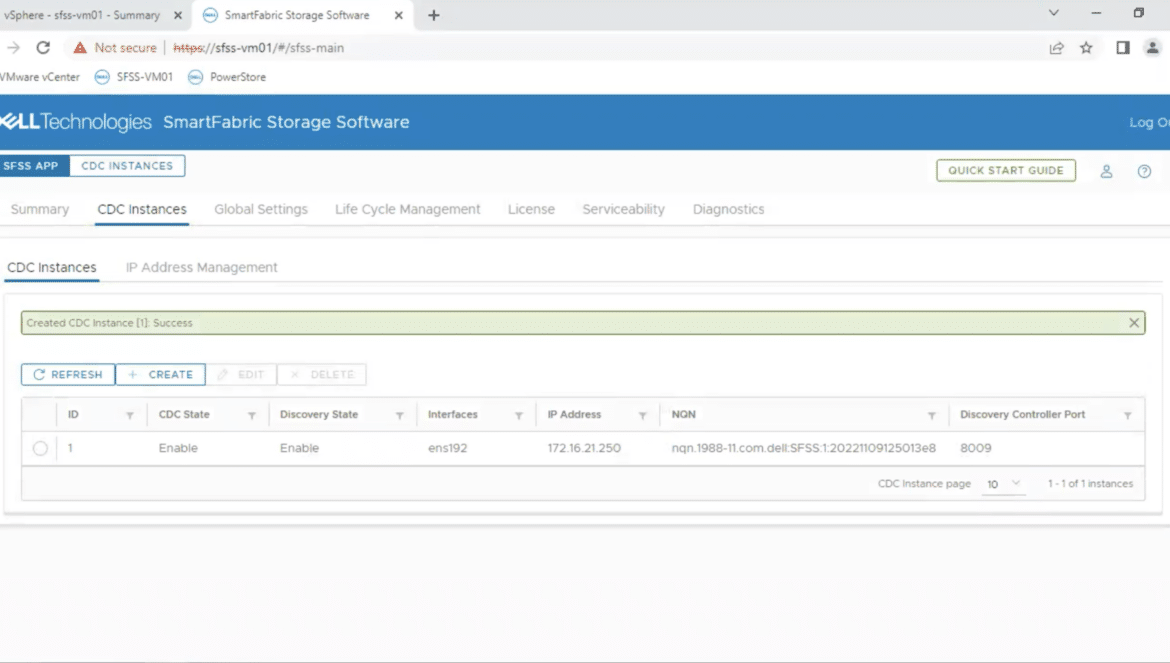The image size is (1170, 663).
Task: Reload the page with browser refresh icon
Action: point(43,48)
